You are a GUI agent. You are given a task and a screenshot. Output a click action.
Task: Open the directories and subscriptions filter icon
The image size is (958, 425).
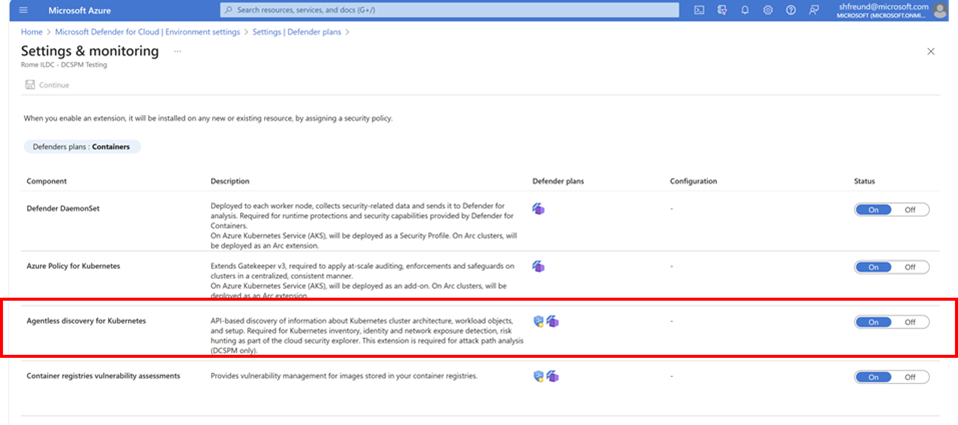tap(723, 10)
